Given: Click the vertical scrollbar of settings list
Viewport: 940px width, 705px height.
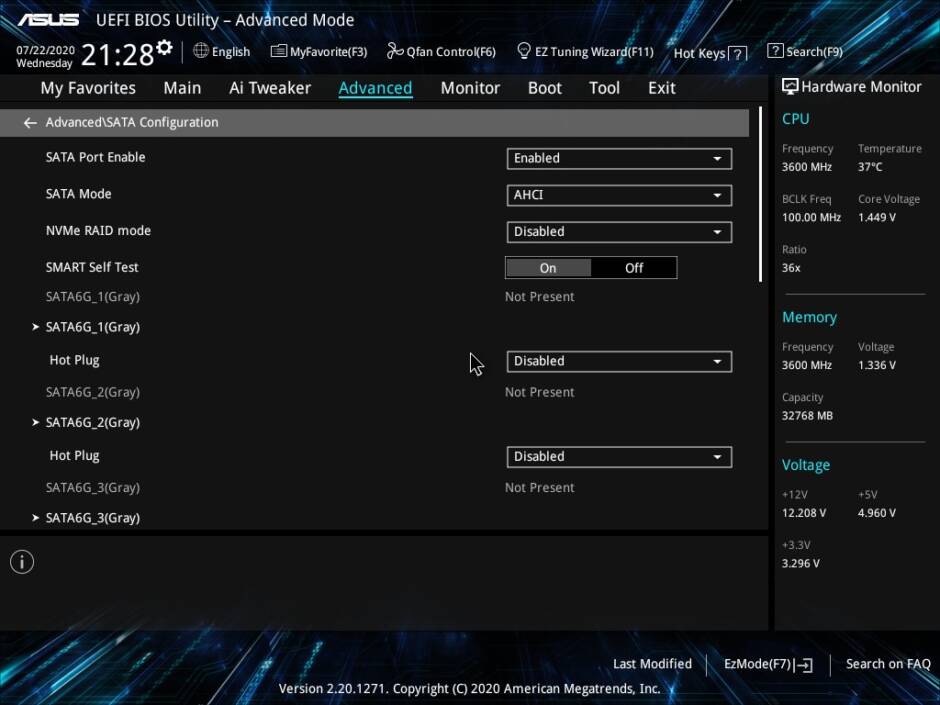Looking at the screenshot, I should coord(760,195).
